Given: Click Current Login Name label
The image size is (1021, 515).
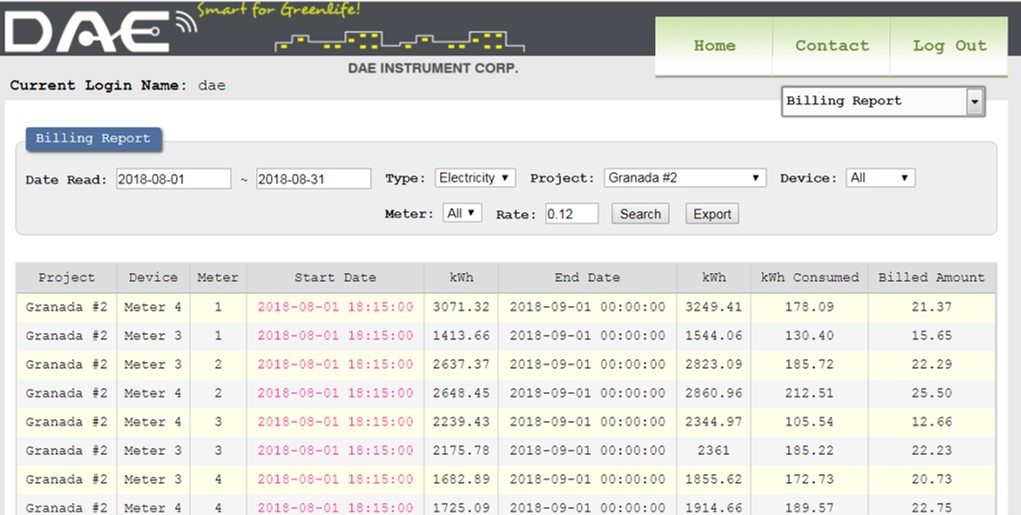Looking at the screenshot, I should [x=98, y=85].
